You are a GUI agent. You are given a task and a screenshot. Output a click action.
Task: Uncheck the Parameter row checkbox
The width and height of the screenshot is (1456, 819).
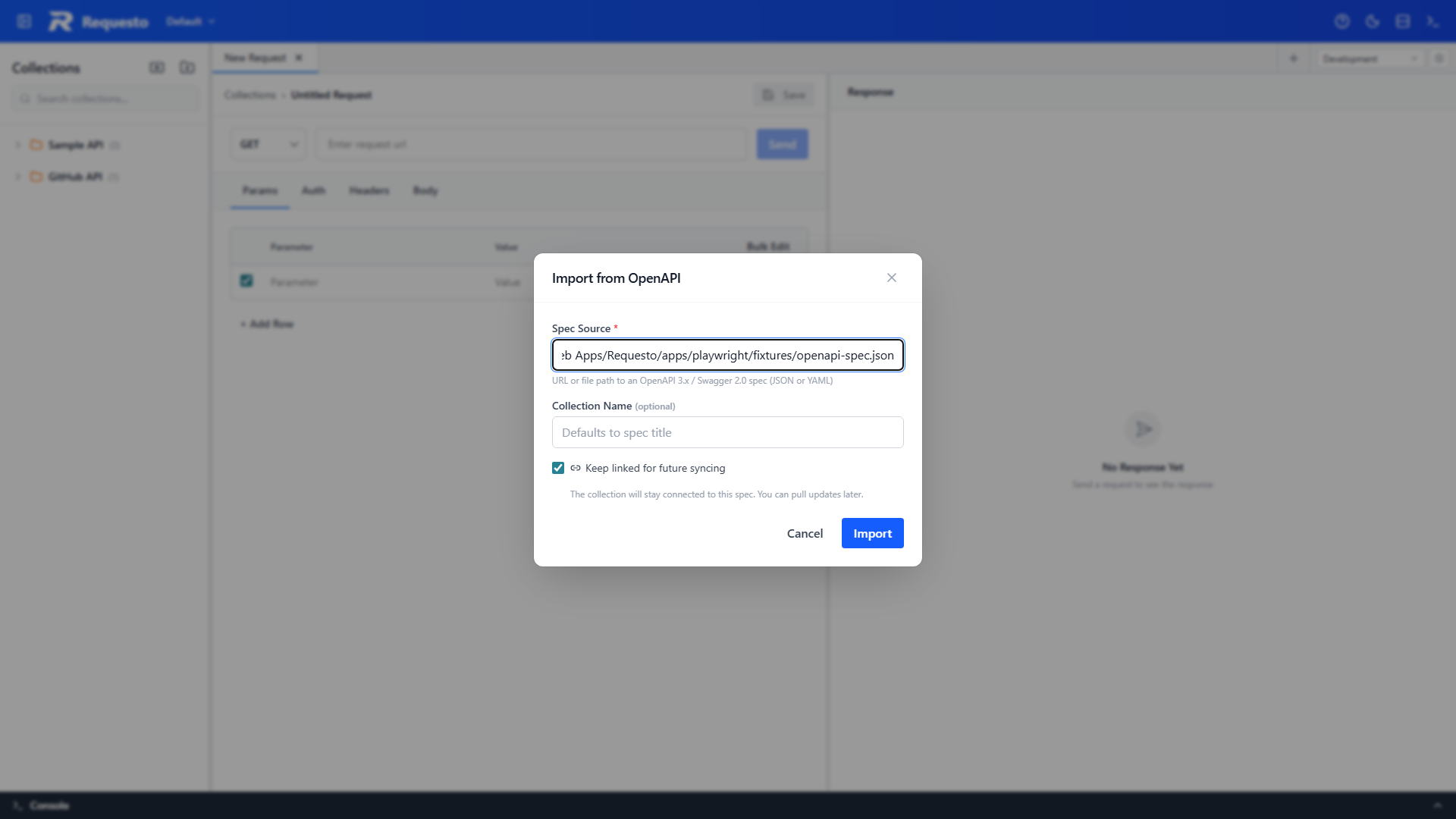246,281
